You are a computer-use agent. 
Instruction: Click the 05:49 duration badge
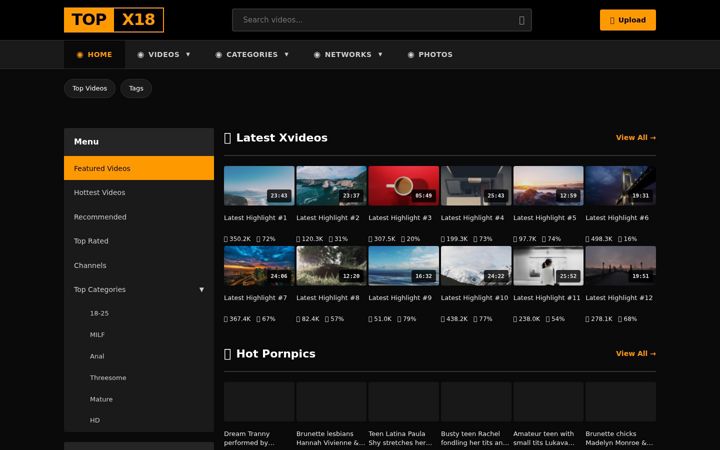pyautogui.click(x=423, y=196)
